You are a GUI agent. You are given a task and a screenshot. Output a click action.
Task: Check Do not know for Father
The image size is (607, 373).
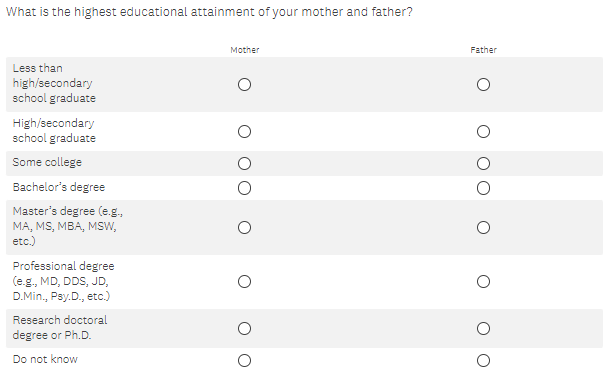[x=483, y=360]
